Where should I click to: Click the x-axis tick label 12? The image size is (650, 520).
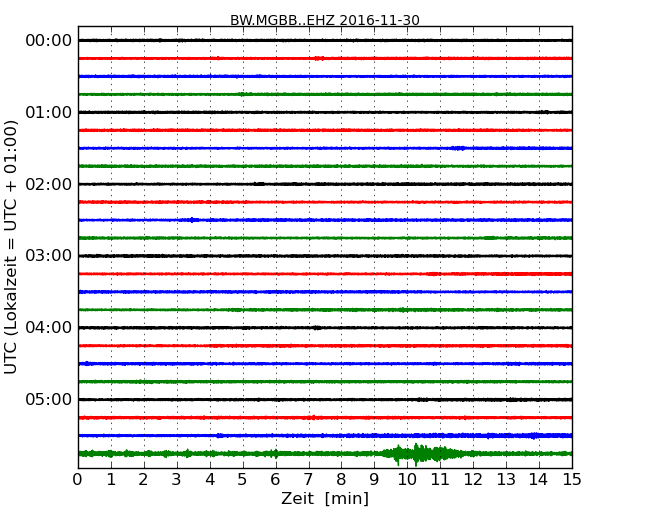473,479
